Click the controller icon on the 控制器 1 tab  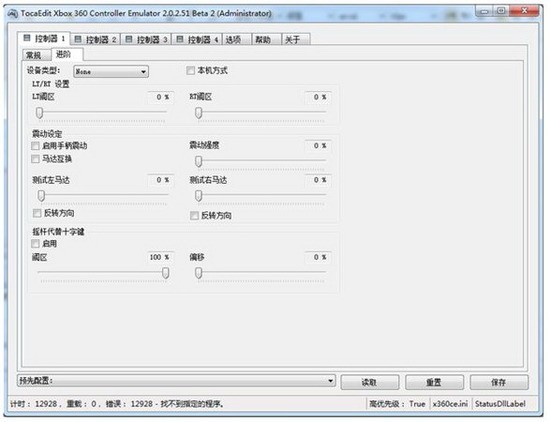[x=27, y=38]
